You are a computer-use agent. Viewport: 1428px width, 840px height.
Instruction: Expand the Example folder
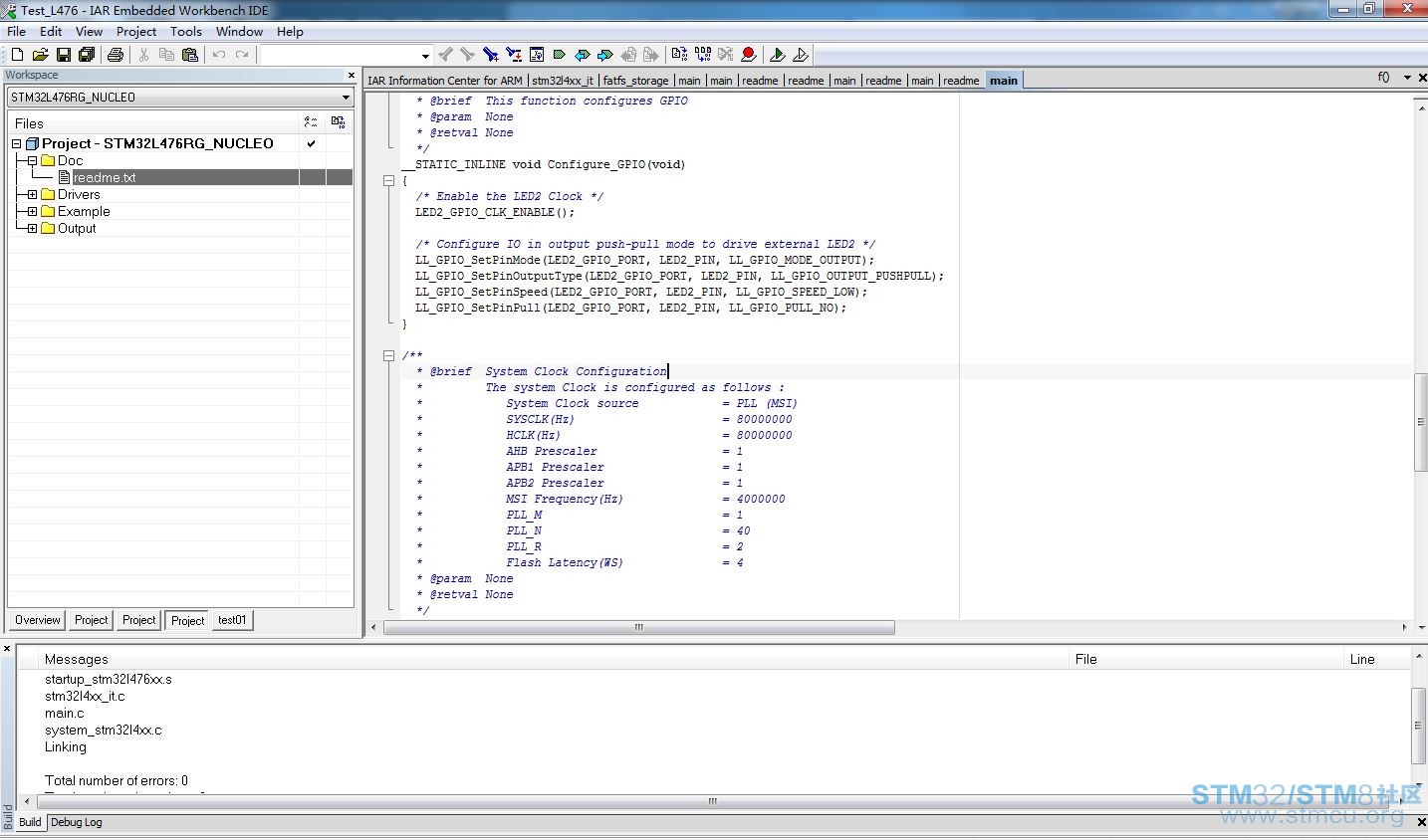click(x=32, y=211)
